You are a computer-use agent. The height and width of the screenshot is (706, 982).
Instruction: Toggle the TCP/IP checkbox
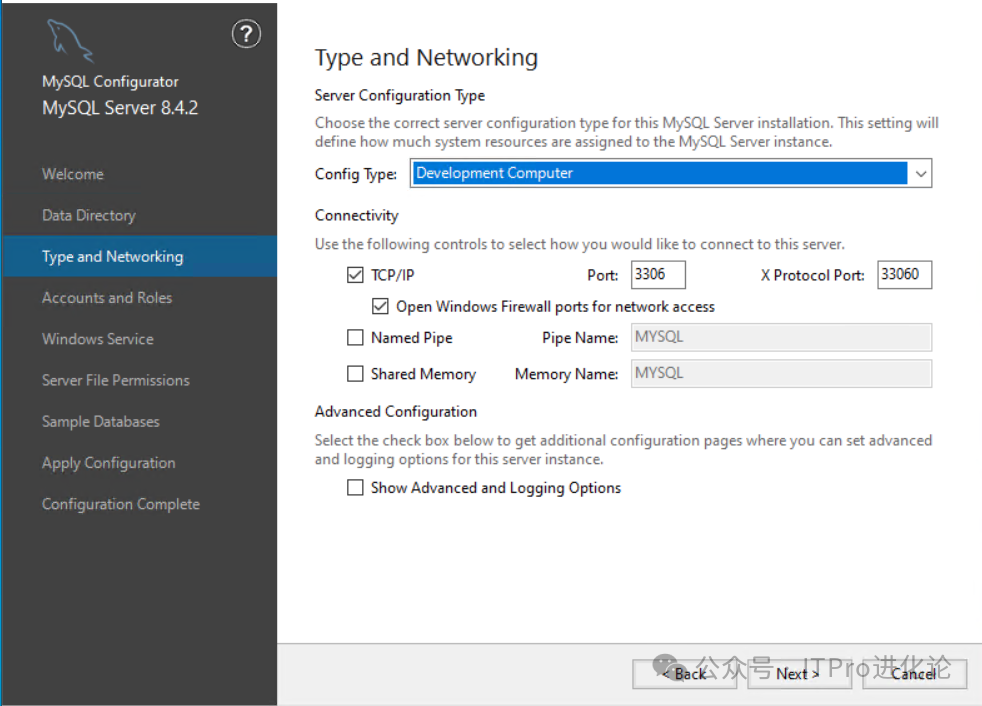(x=355, y=275)
